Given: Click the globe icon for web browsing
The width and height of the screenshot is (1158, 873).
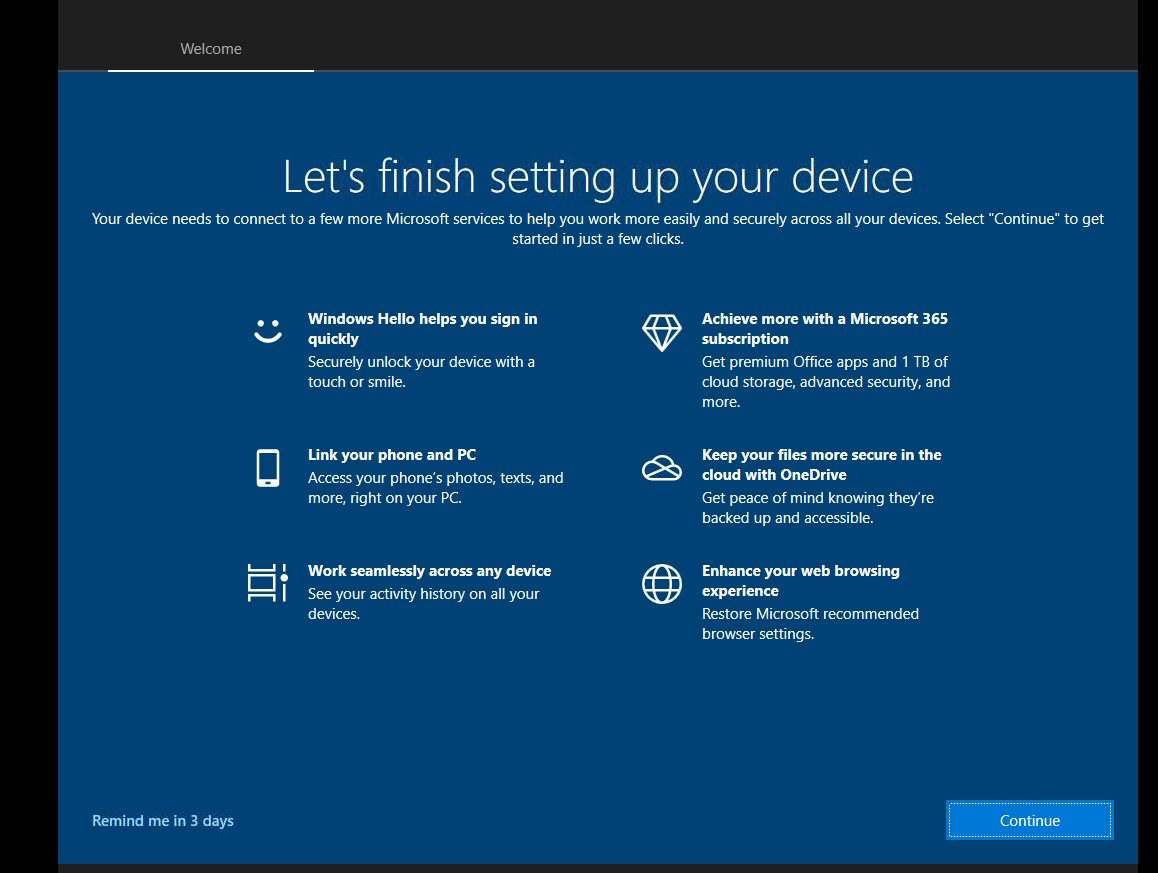Looking at the screenshot, I should point(661,583).
